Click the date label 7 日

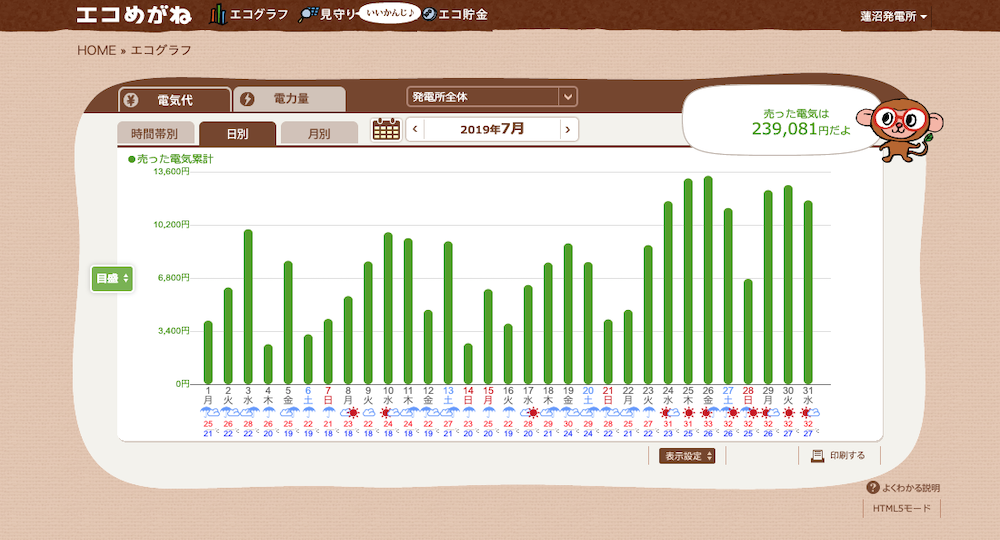(328, 395)
